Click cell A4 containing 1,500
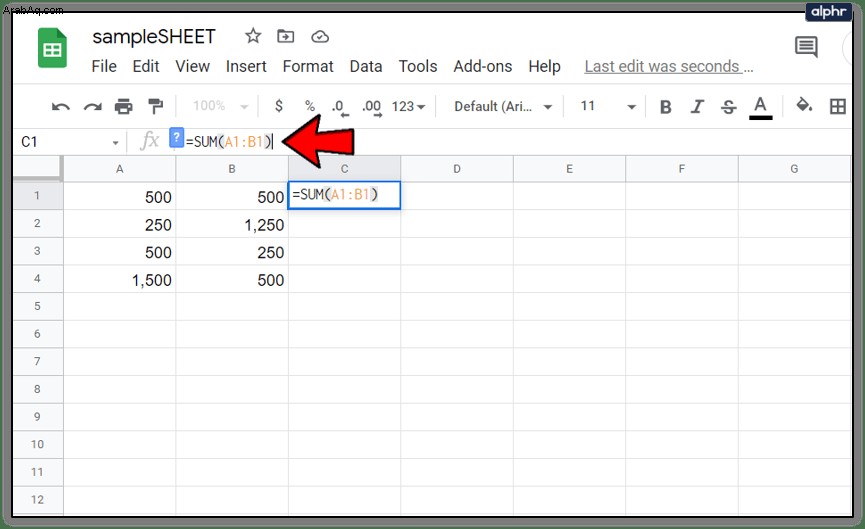Viewport: 865px width, 529px height. pos(120,279)
